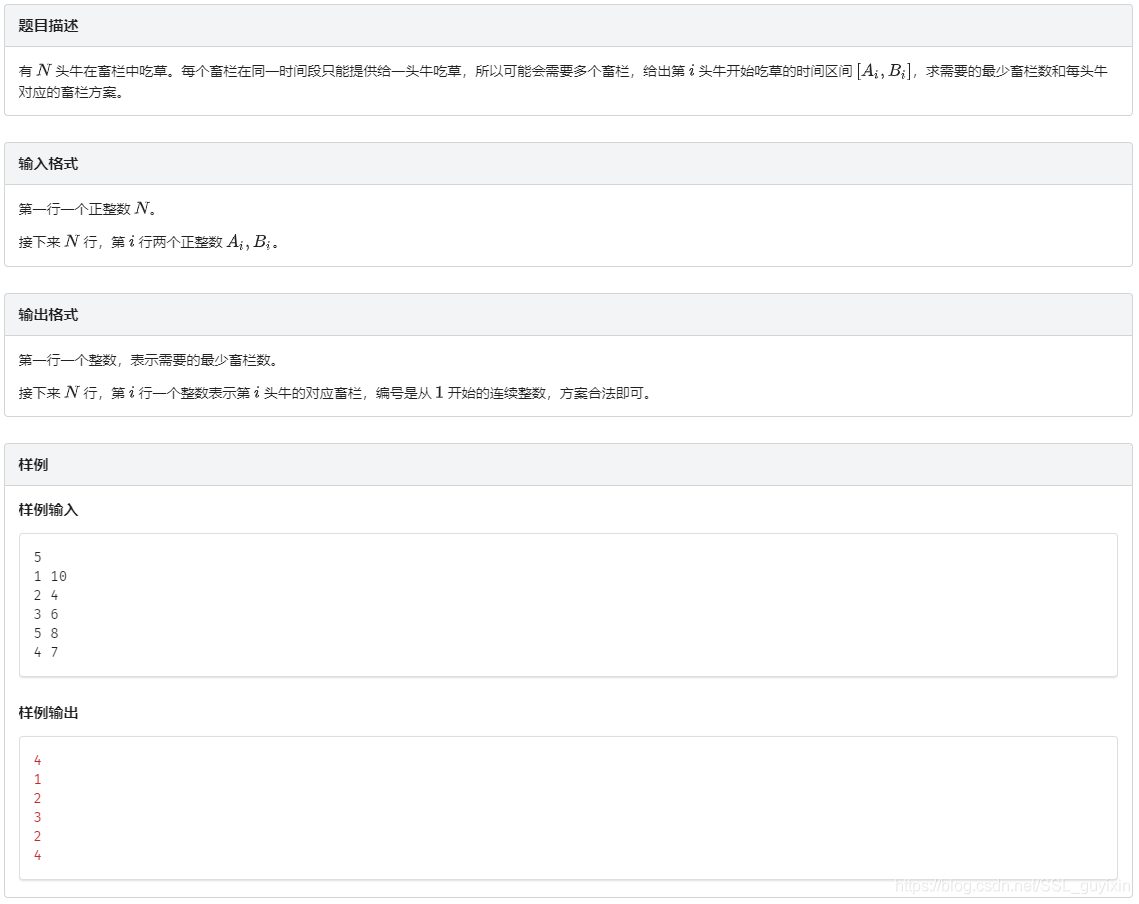Click the 样例输出 label

(48, 713)
